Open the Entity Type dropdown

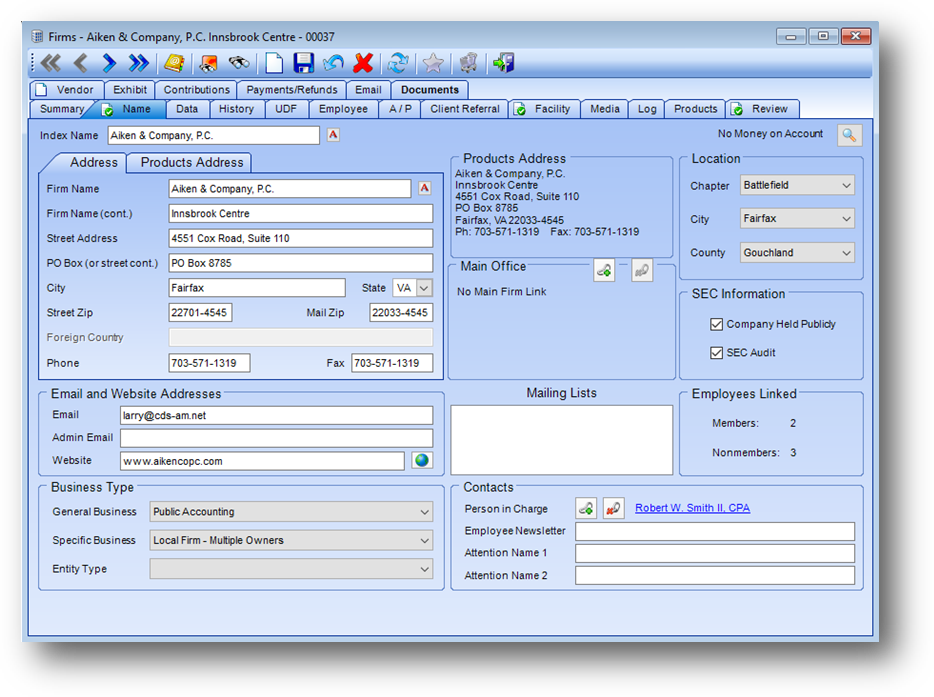[424, 569]
